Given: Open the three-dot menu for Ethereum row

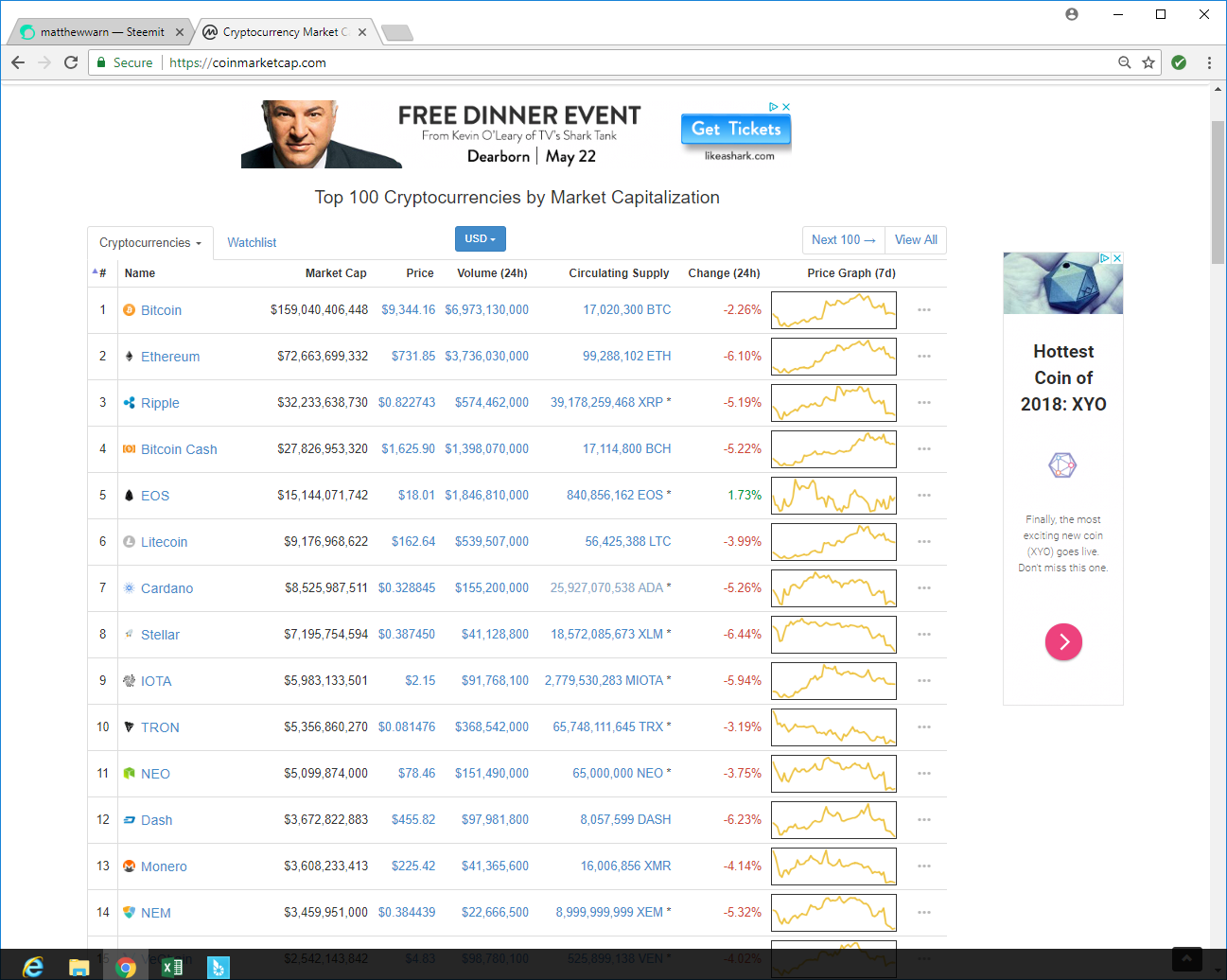Looking at the screenshot, I should [x=924, y=356].
